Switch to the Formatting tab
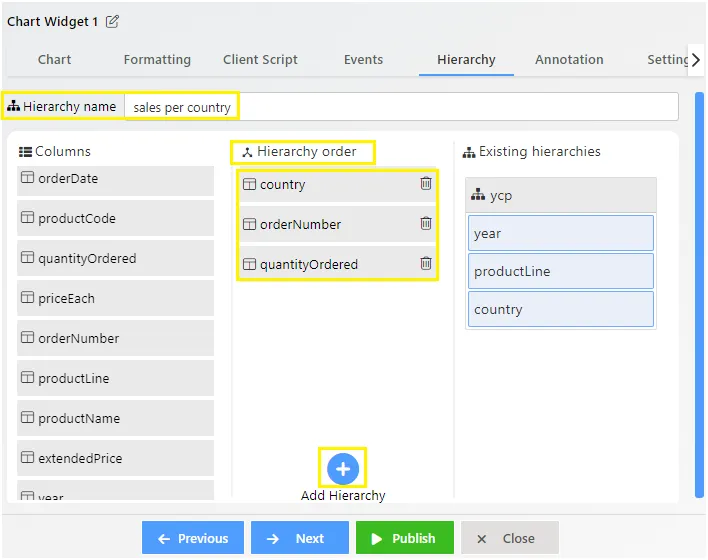The width and height of the screenshot is (708, 560). click(x=157, y=60)
